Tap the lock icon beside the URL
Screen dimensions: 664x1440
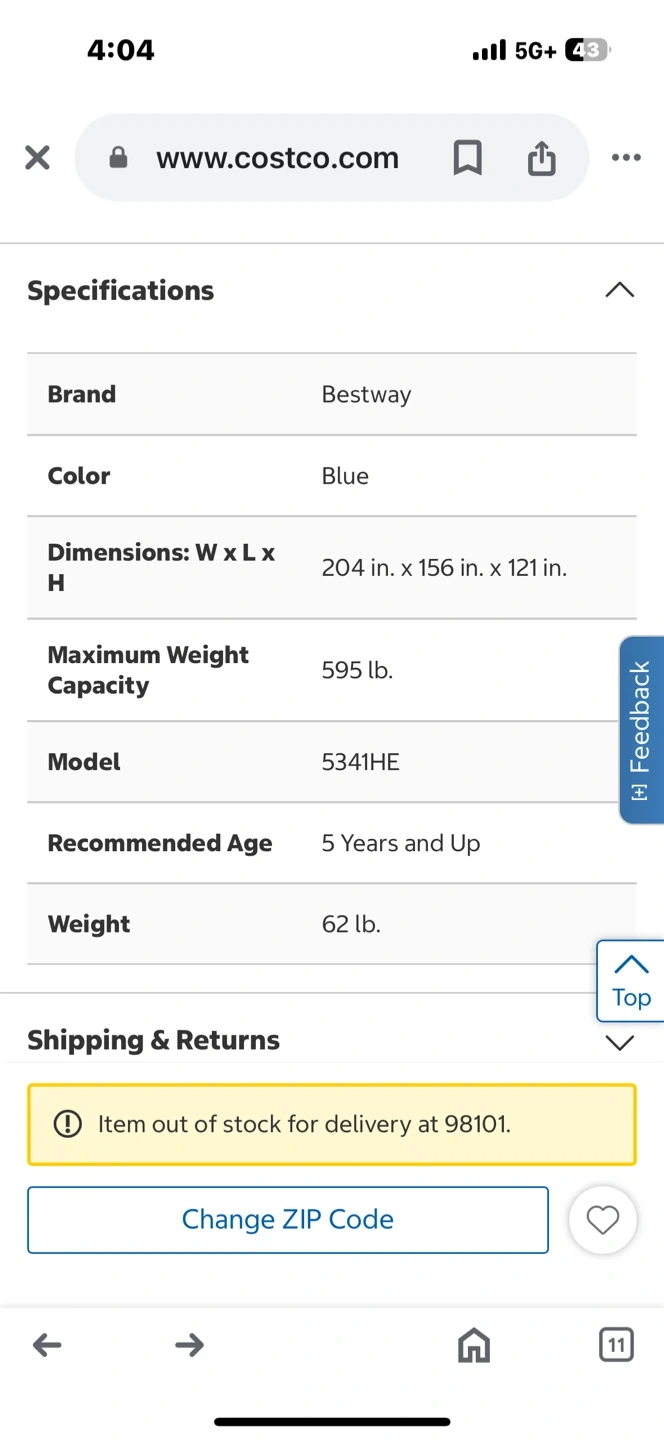[x=118, y=158]
